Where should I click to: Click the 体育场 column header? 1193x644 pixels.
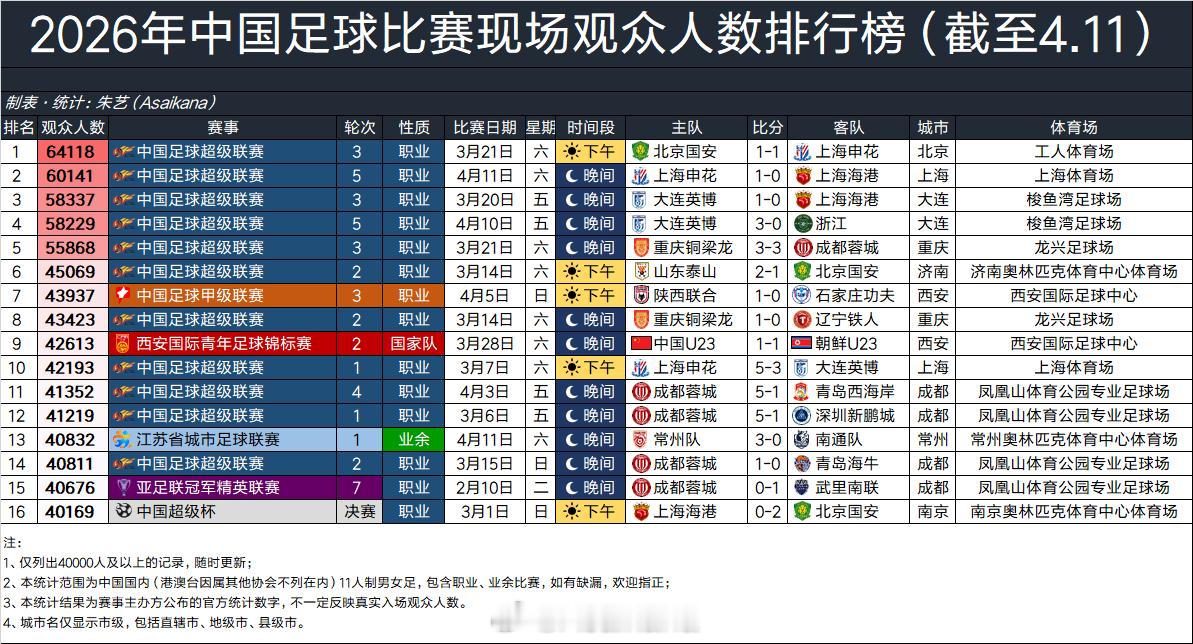(x=1075, y=127)
